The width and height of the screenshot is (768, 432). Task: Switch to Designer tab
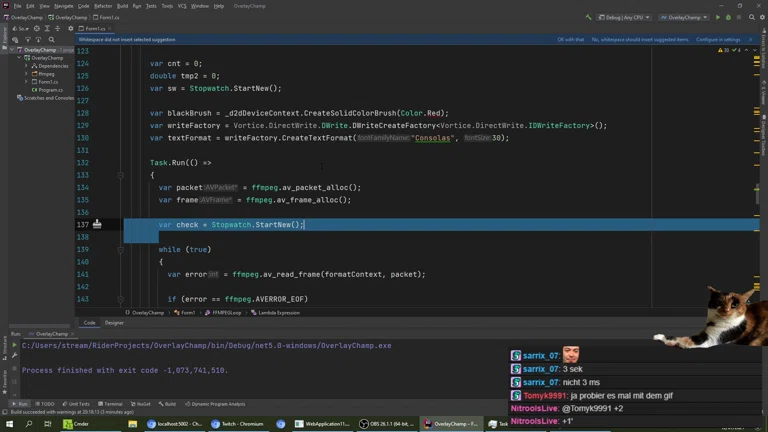point(114,323)
